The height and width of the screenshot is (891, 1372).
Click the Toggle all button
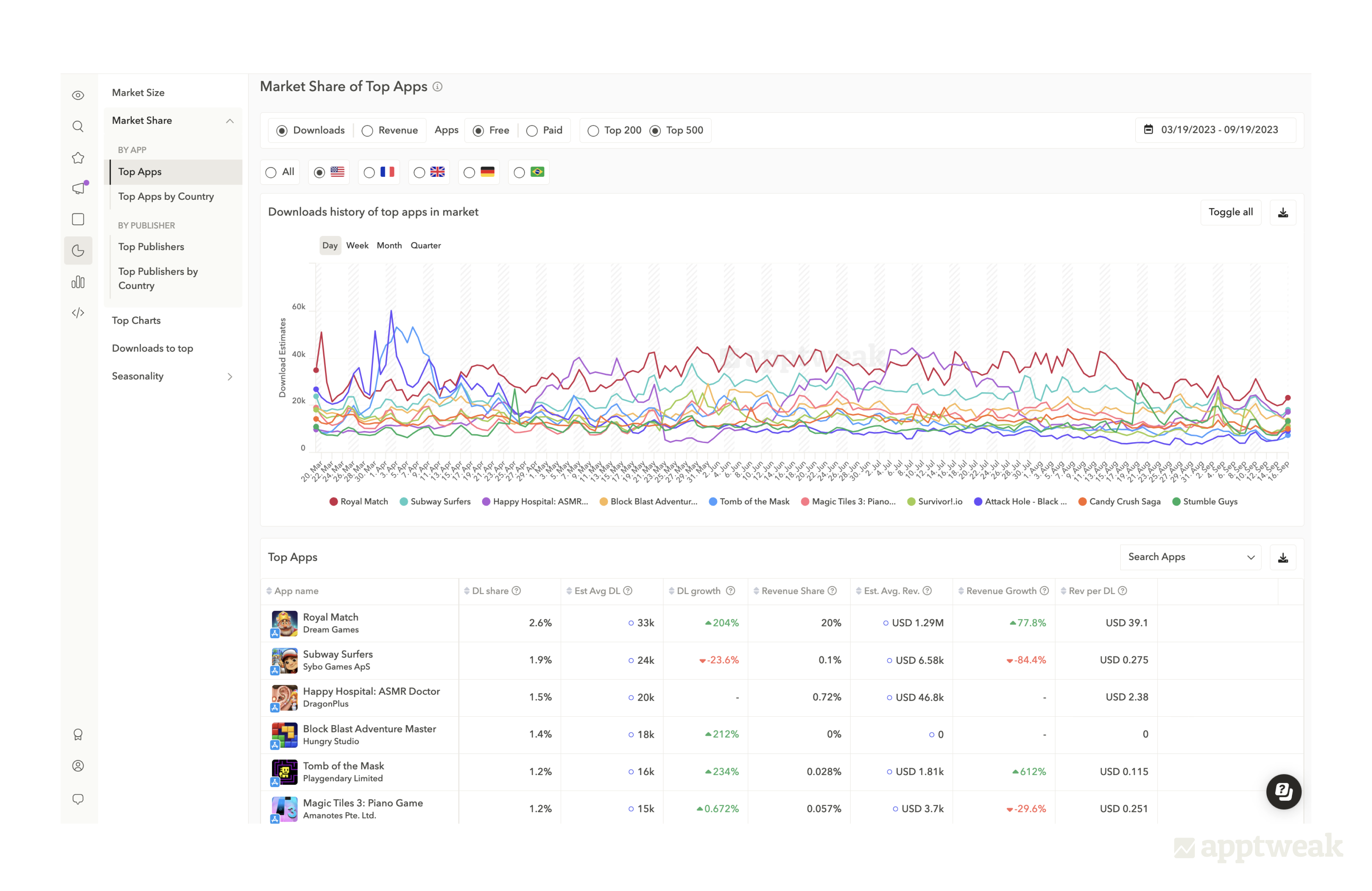1231,212
